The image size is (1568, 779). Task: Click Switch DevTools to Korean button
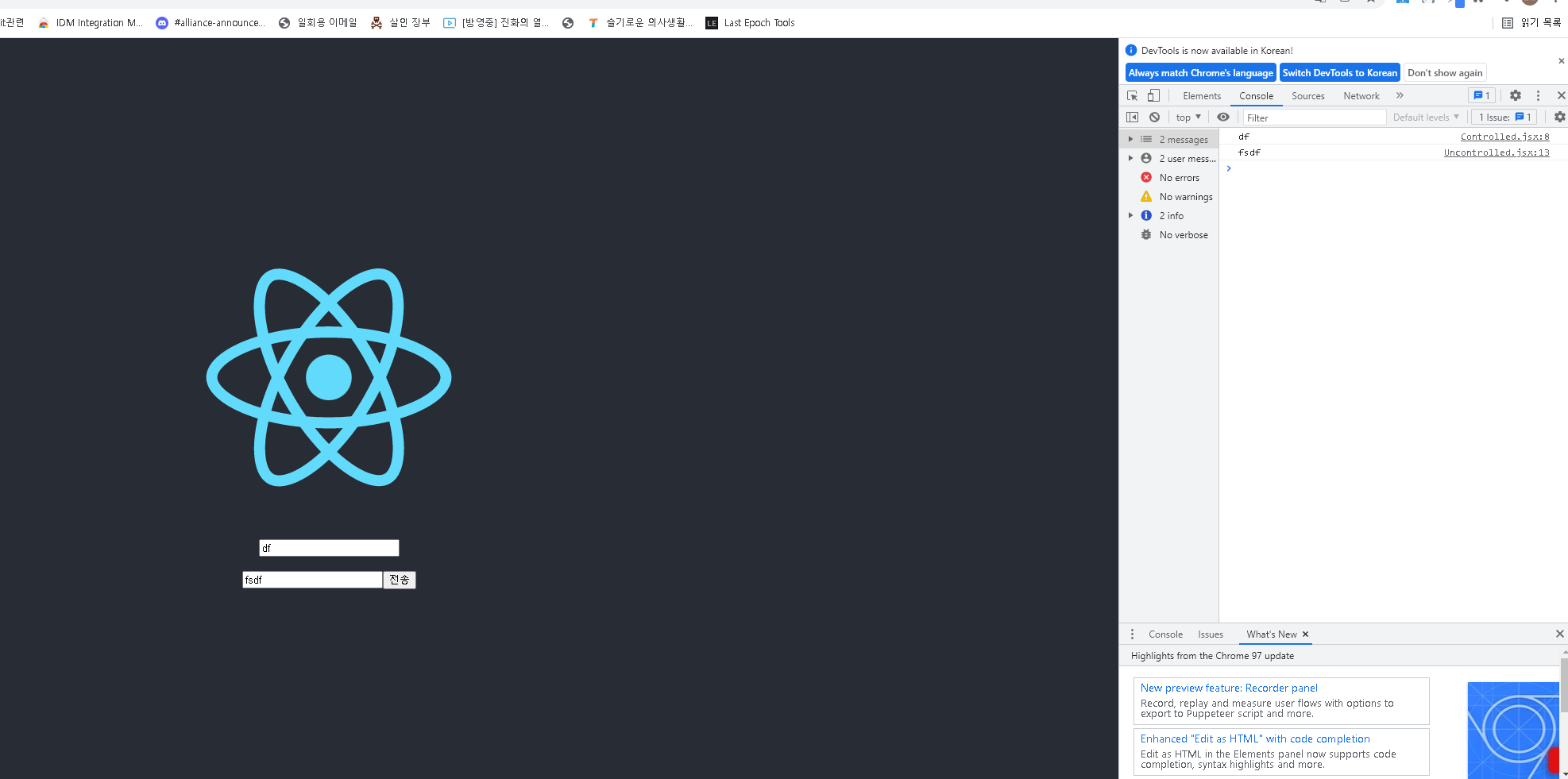tap(1339, 73)
